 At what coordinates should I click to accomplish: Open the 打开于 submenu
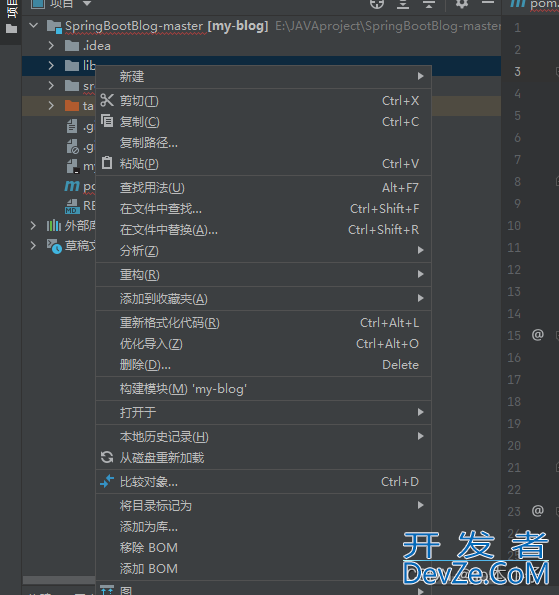(x=263, y=412)
